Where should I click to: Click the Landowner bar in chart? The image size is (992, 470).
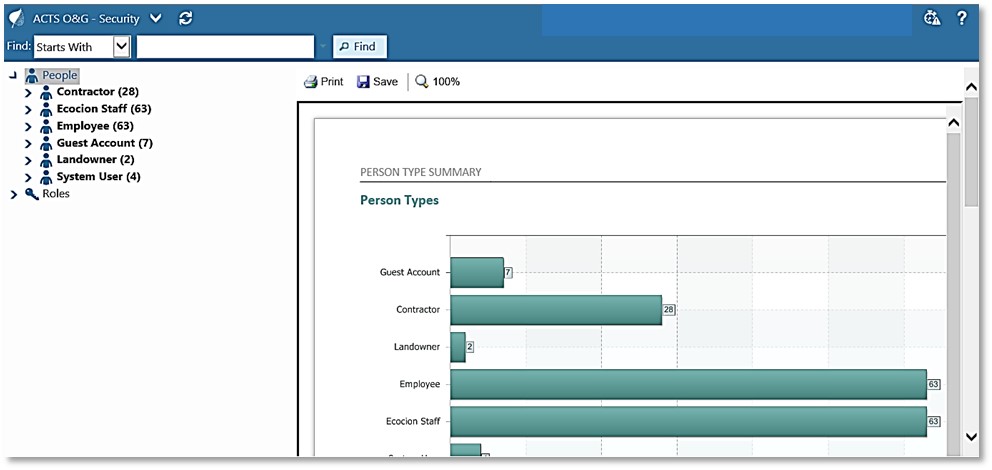point(458,347)
